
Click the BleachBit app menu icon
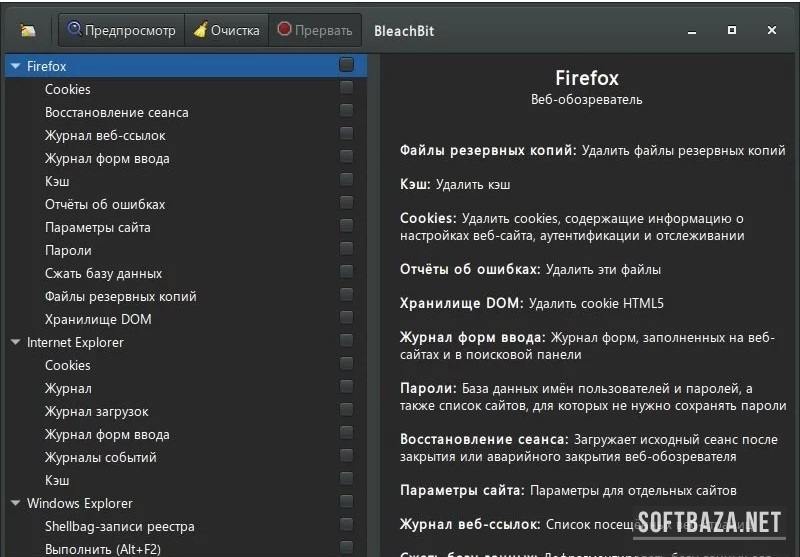click(27, 30)
